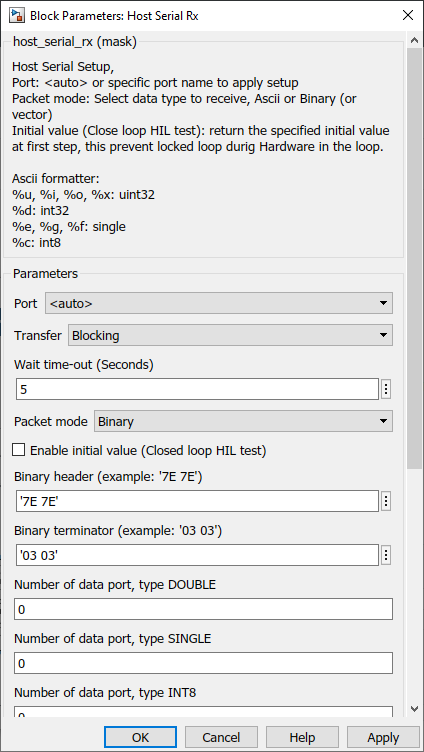Screen dimensions: 424x752
Task: Click the 'Binary header (example: '7E 7E')' label
Action: [x=110, y=477]
